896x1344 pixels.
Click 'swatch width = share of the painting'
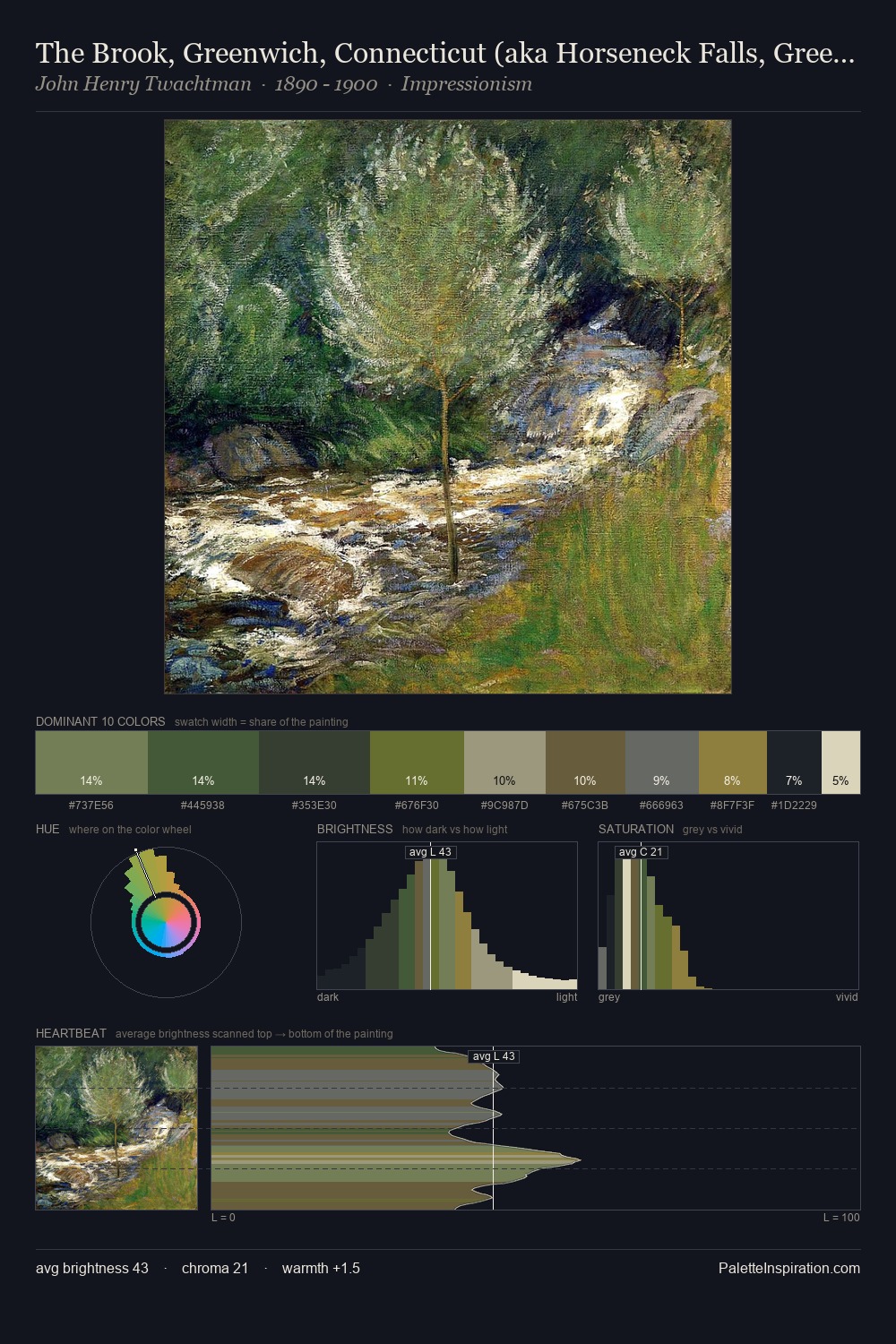pos(262,722)
